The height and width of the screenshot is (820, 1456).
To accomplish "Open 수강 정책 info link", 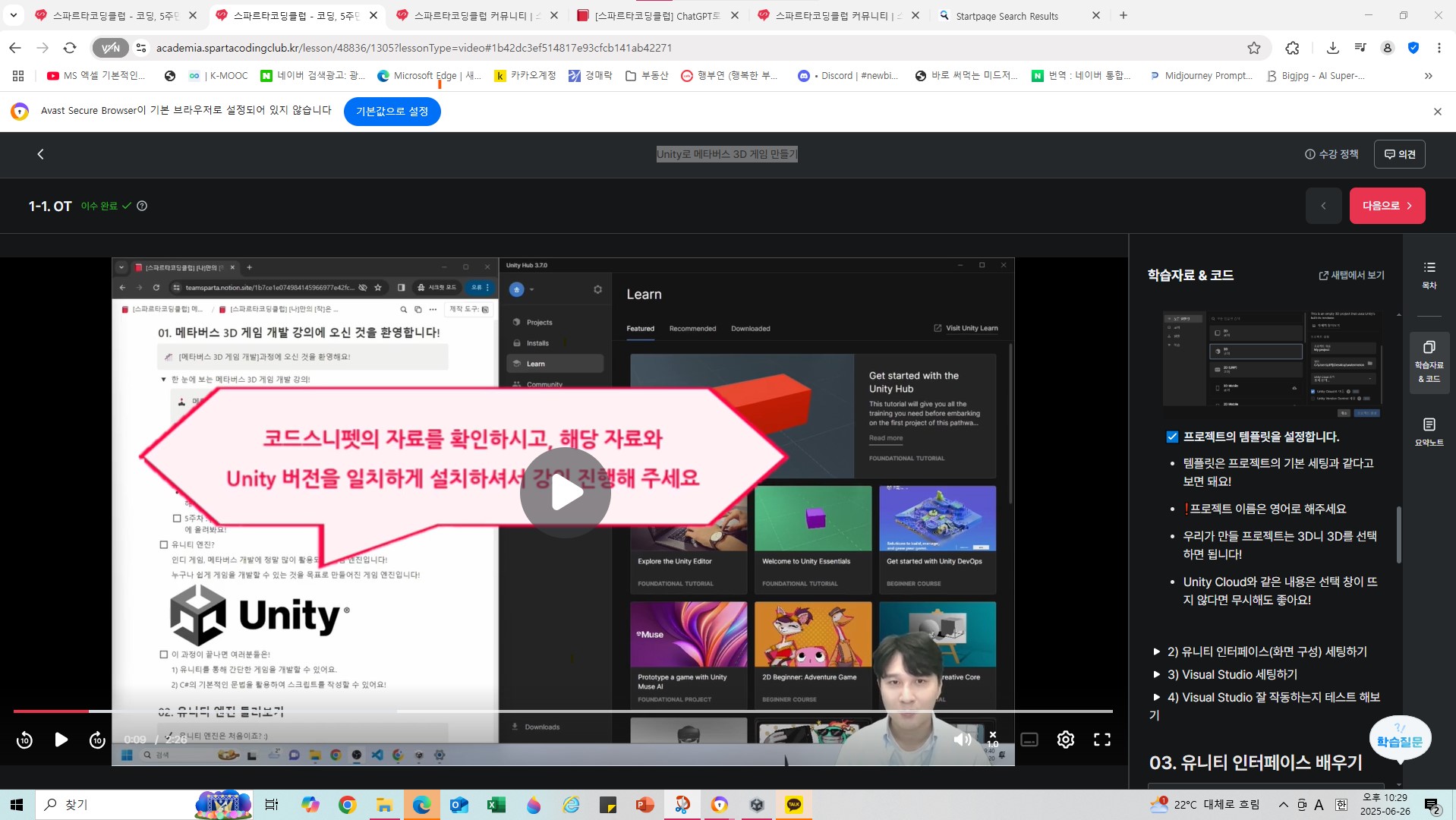I will (1331, 154).
